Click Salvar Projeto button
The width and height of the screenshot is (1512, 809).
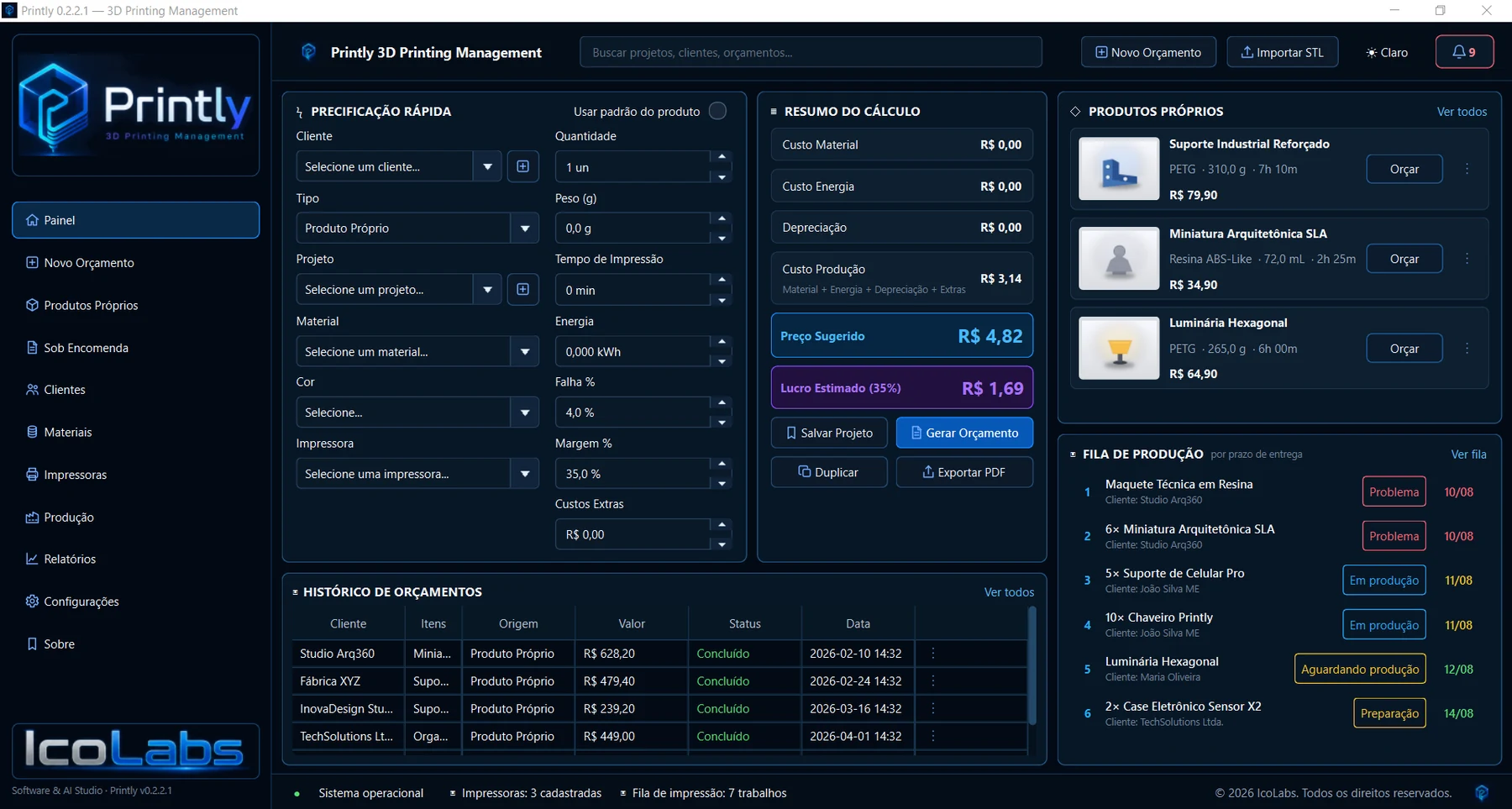(829, 433)
